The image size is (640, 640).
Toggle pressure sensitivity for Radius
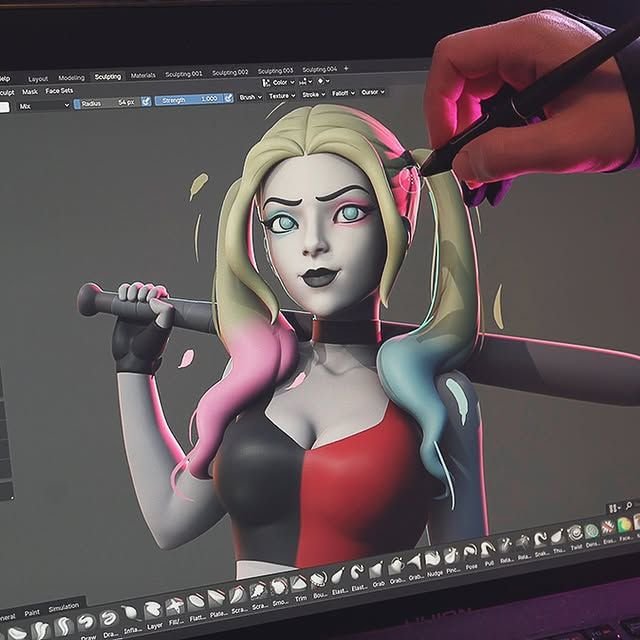[x=146, y=101]
